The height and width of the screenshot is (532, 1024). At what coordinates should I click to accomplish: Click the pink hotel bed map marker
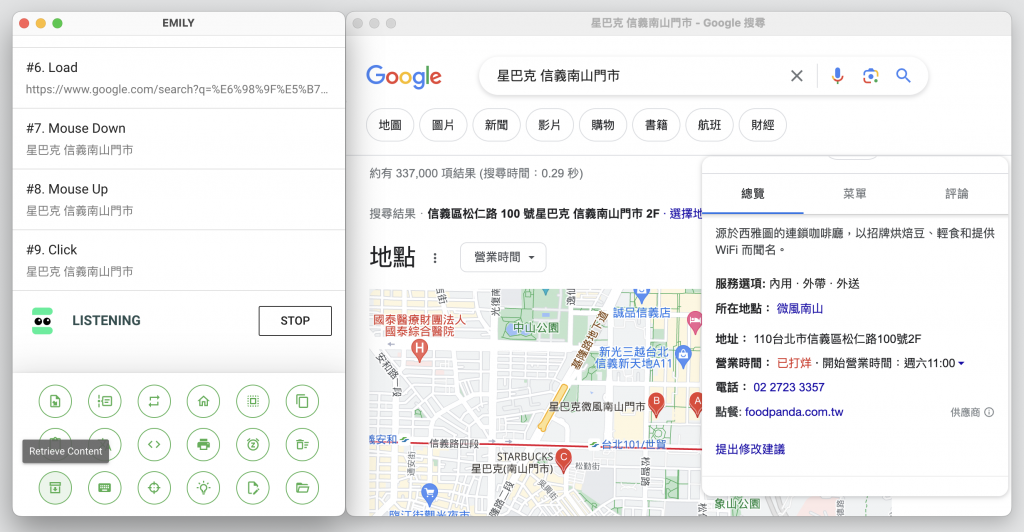[x=694, y=321]
